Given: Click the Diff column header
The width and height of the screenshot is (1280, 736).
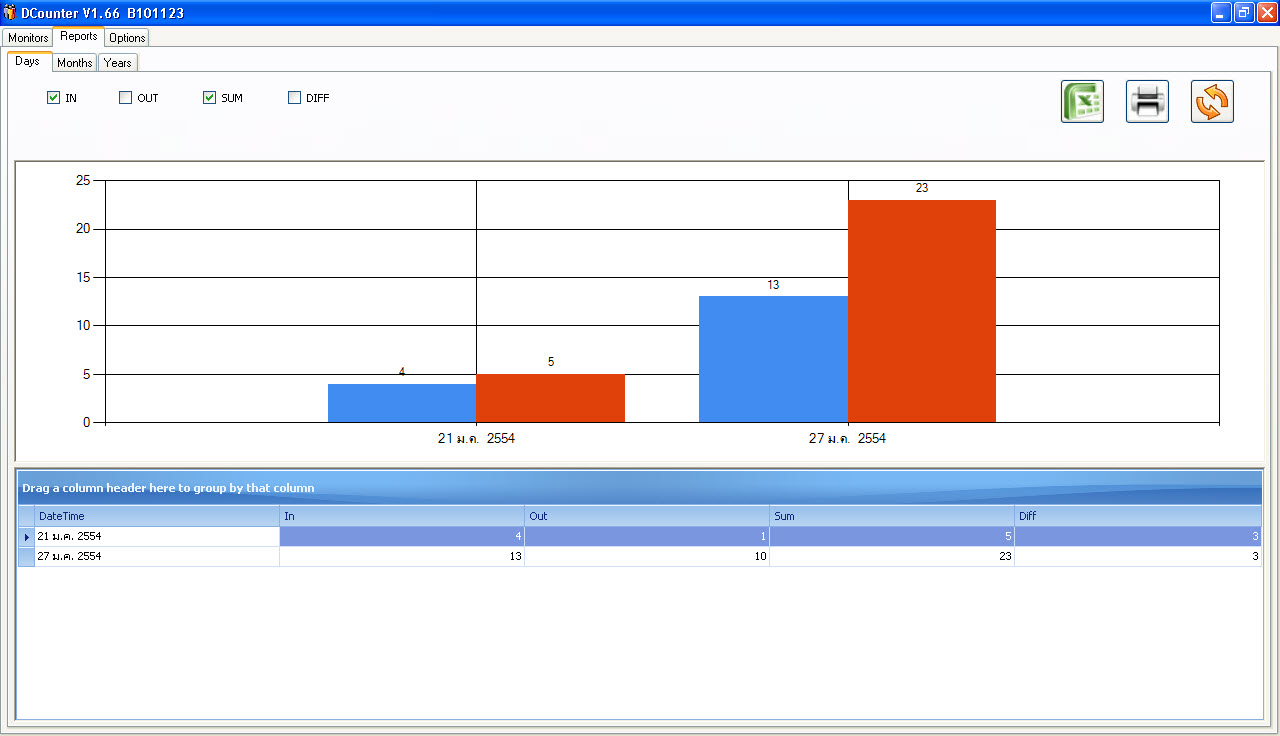Looking at the screenshot, I should [x=1137, y=516].
